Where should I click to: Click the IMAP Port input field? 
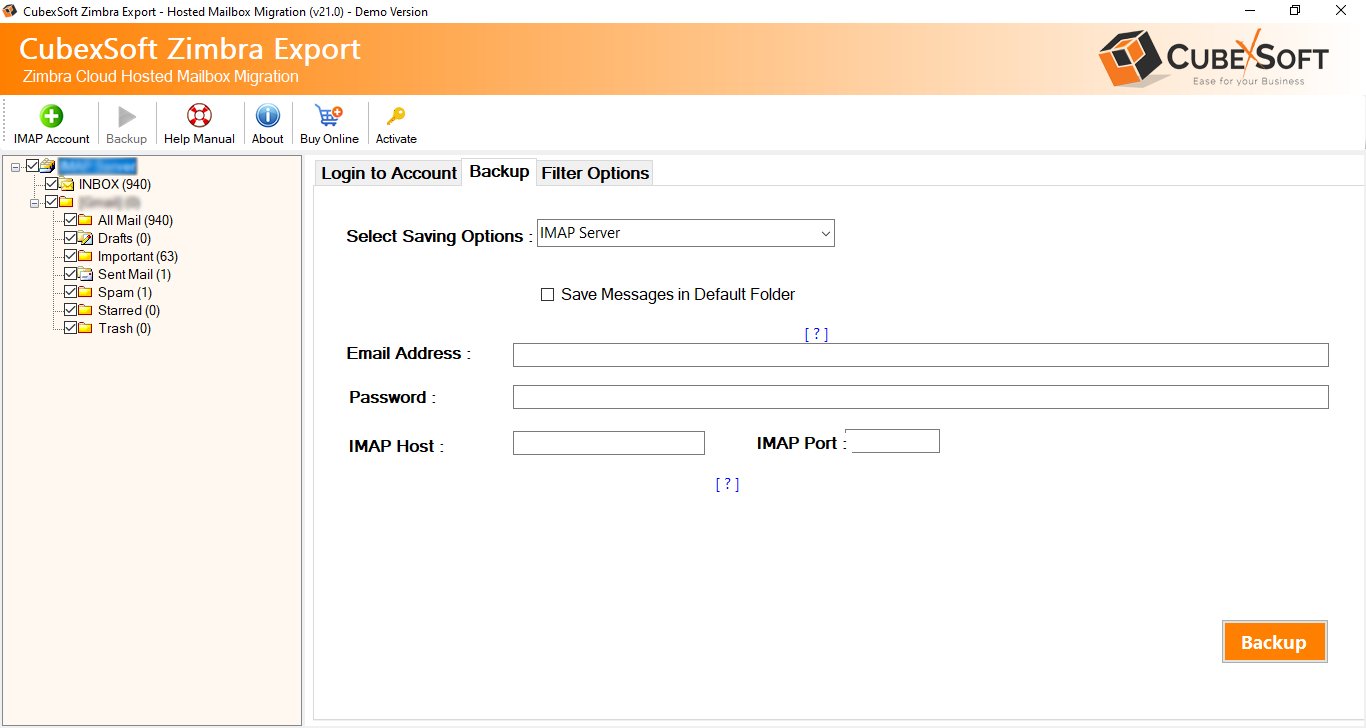click(x=895, y=441)
